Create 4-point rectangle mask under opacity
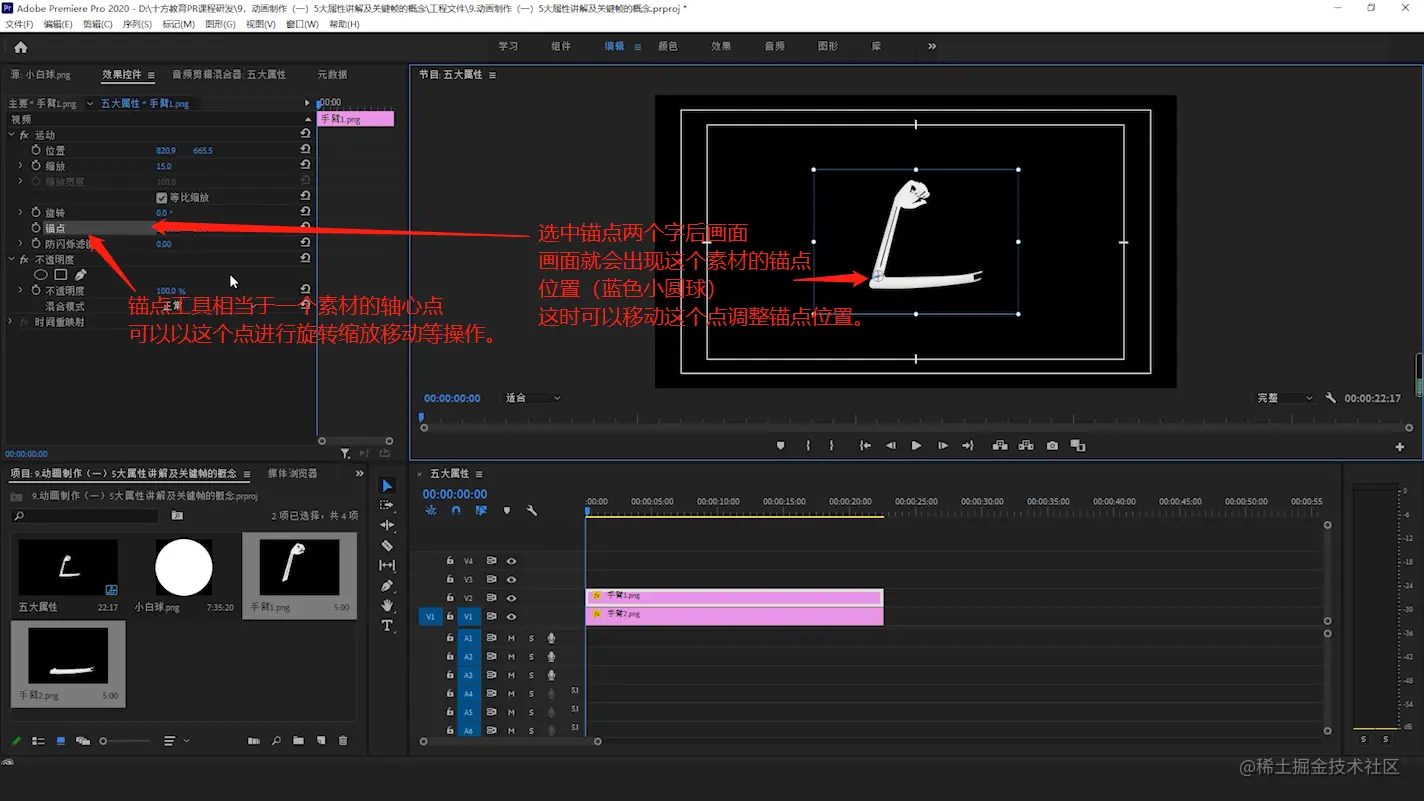Screen dimensions: 1424x801 pyautogui.click(x=61, y=275)
